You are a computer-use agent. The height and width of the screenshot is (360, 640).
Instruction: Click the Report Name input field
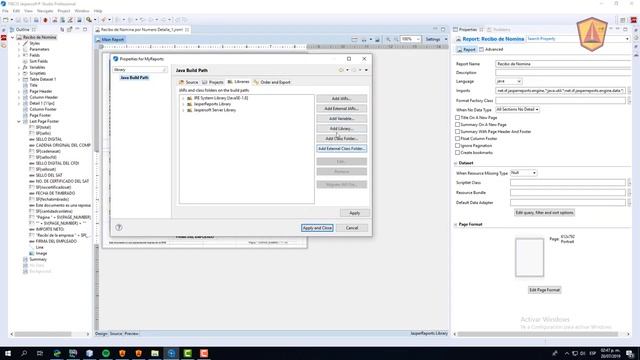(563, 64)
